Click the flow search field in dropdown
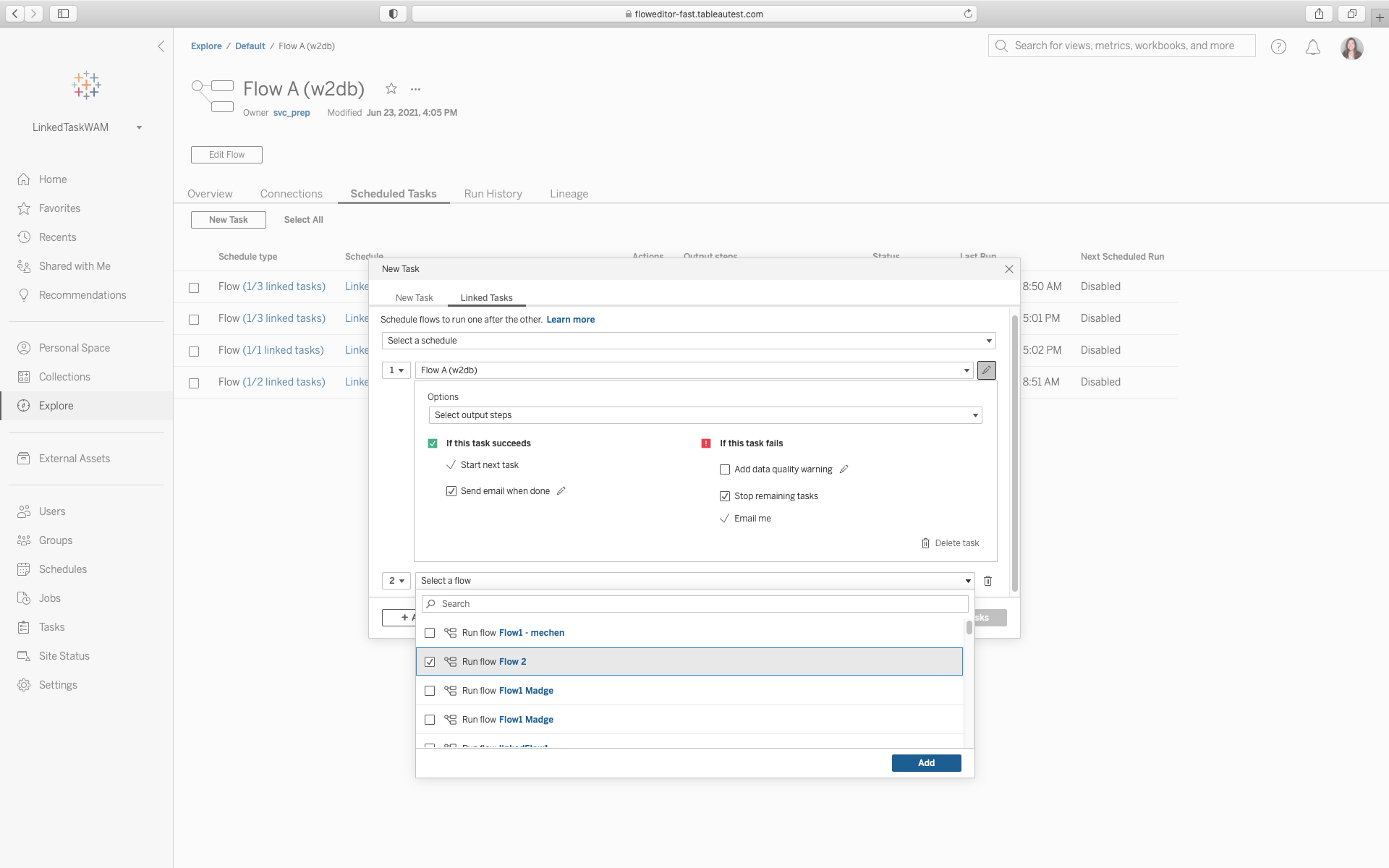The height and width of the screenshot is (868, 1389). tap(695, 604)
